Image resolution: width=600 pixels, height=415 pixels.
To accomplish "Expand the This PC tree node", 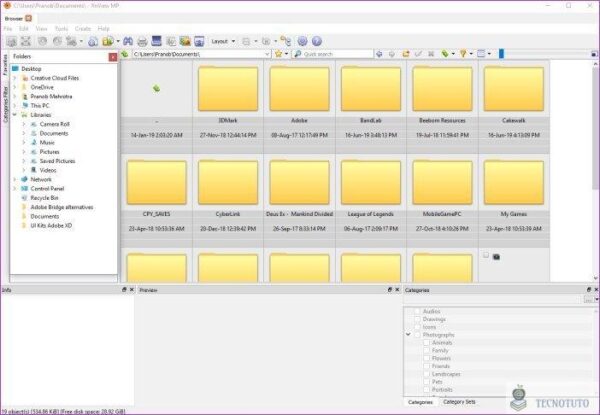I will pyautogui.click(x=15, y=106).
